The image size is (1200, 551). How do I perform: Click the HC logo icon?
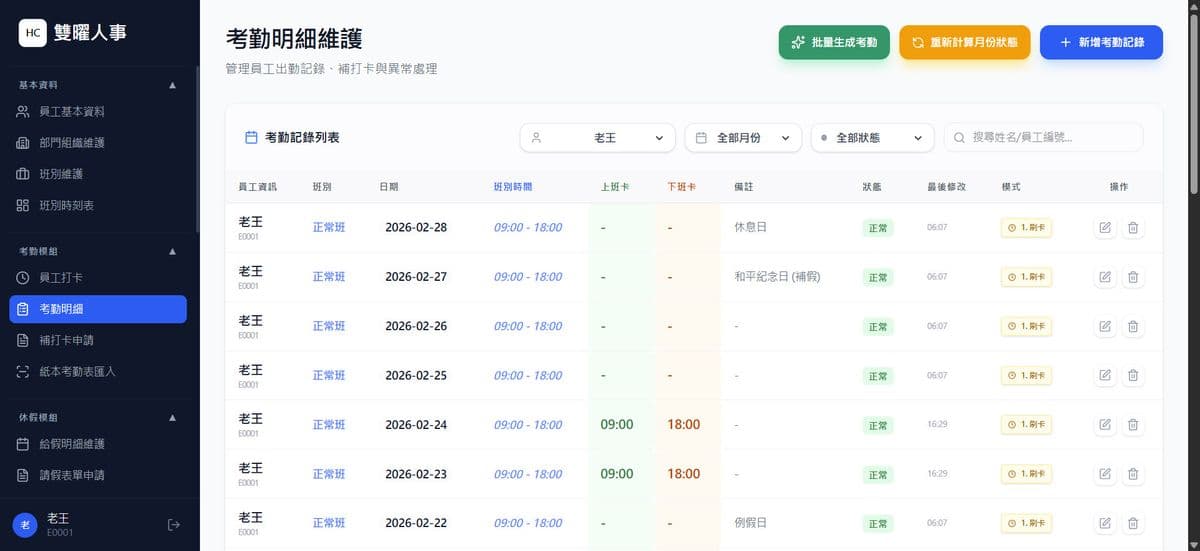[33, 33]
